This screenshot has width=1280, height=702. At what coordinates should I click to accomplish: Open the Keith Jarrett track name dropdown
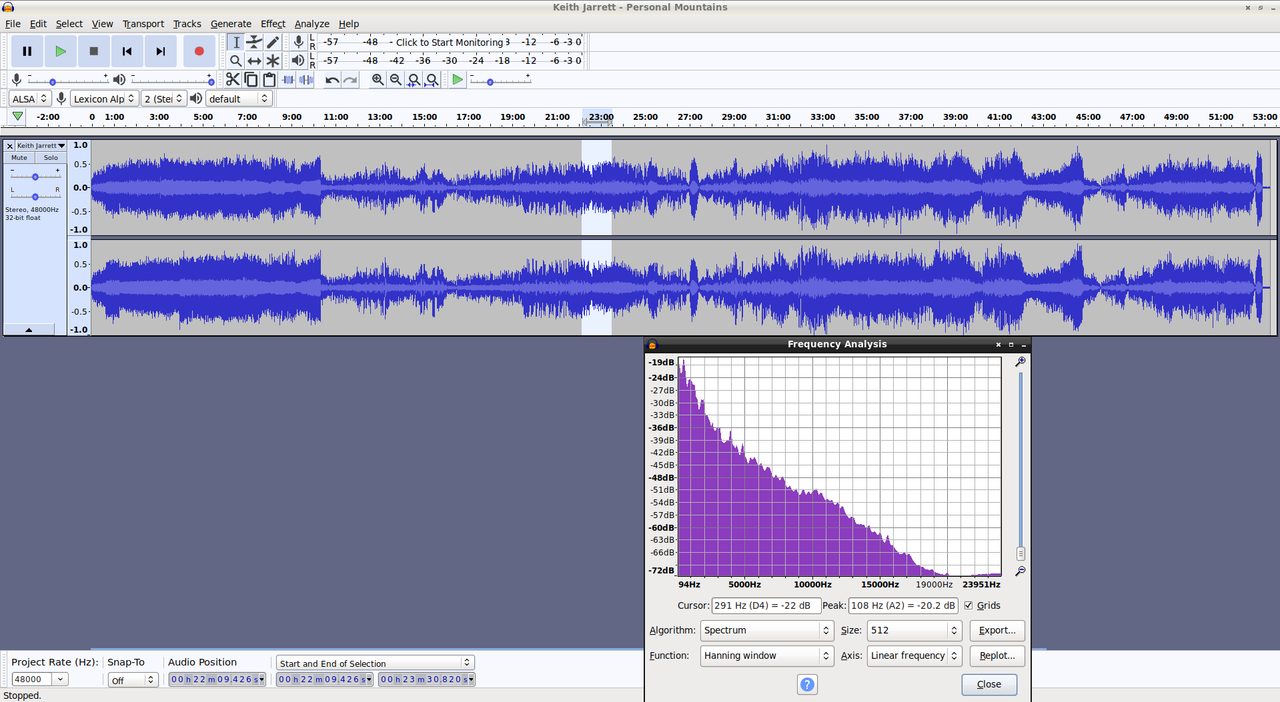click(41, 146)
